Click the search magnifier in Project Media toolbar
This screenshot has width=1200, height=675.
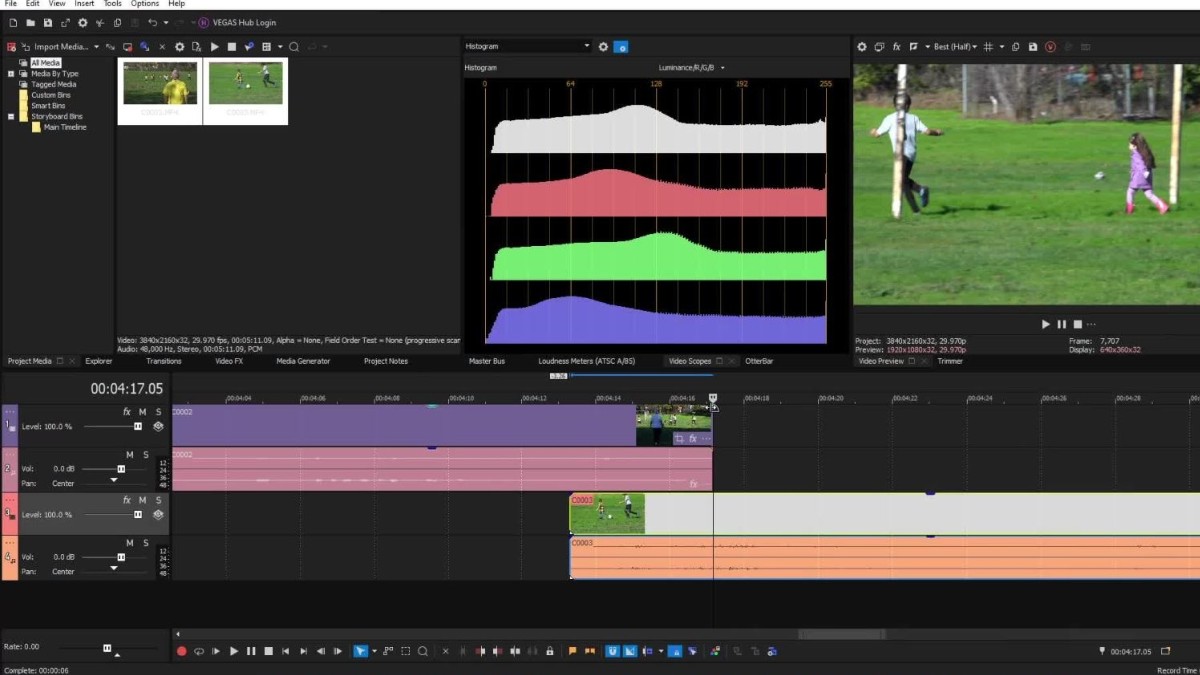(294, 46)
